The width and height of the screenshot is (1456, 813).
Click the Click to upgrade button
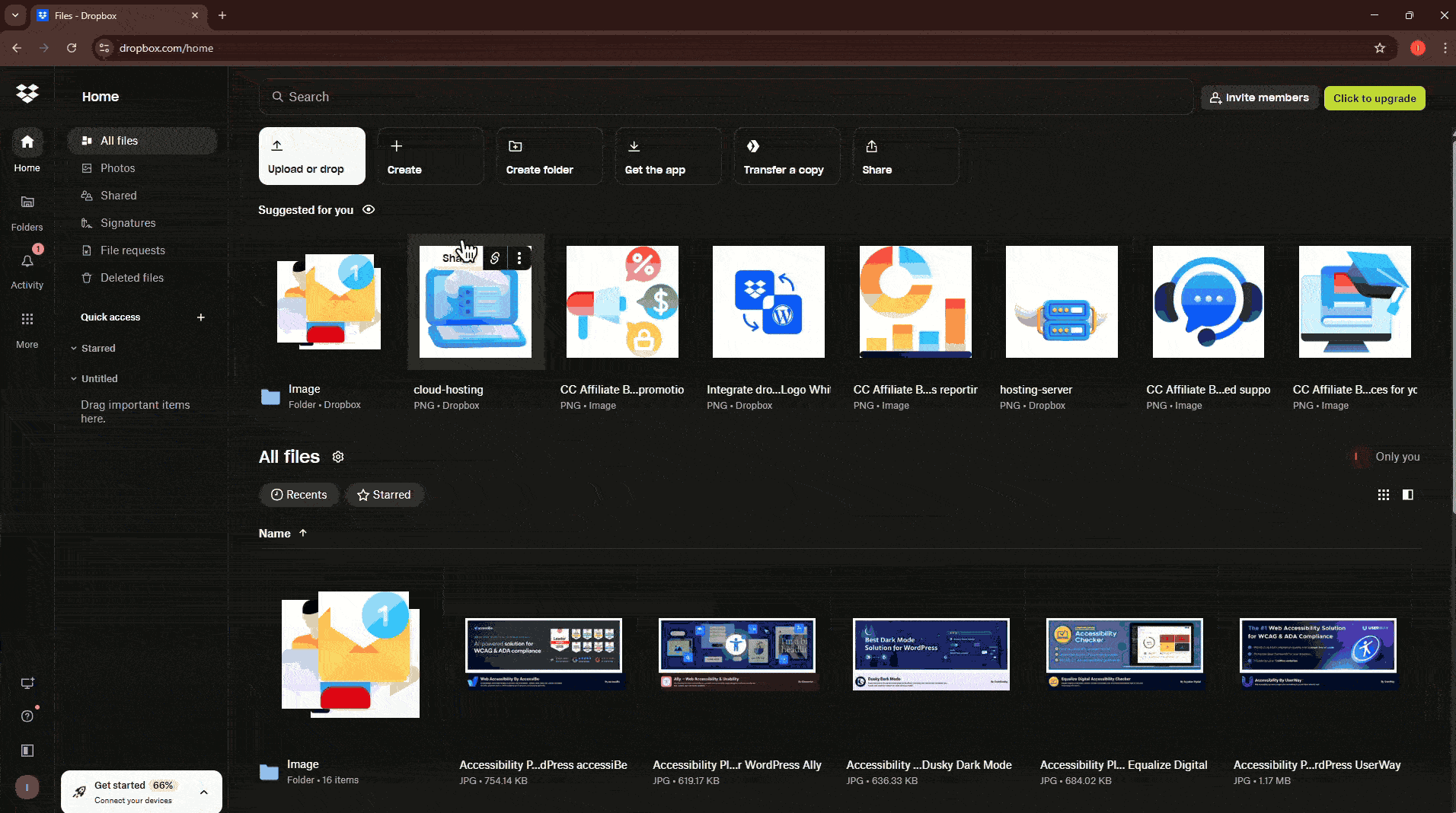click(1375, 98)
